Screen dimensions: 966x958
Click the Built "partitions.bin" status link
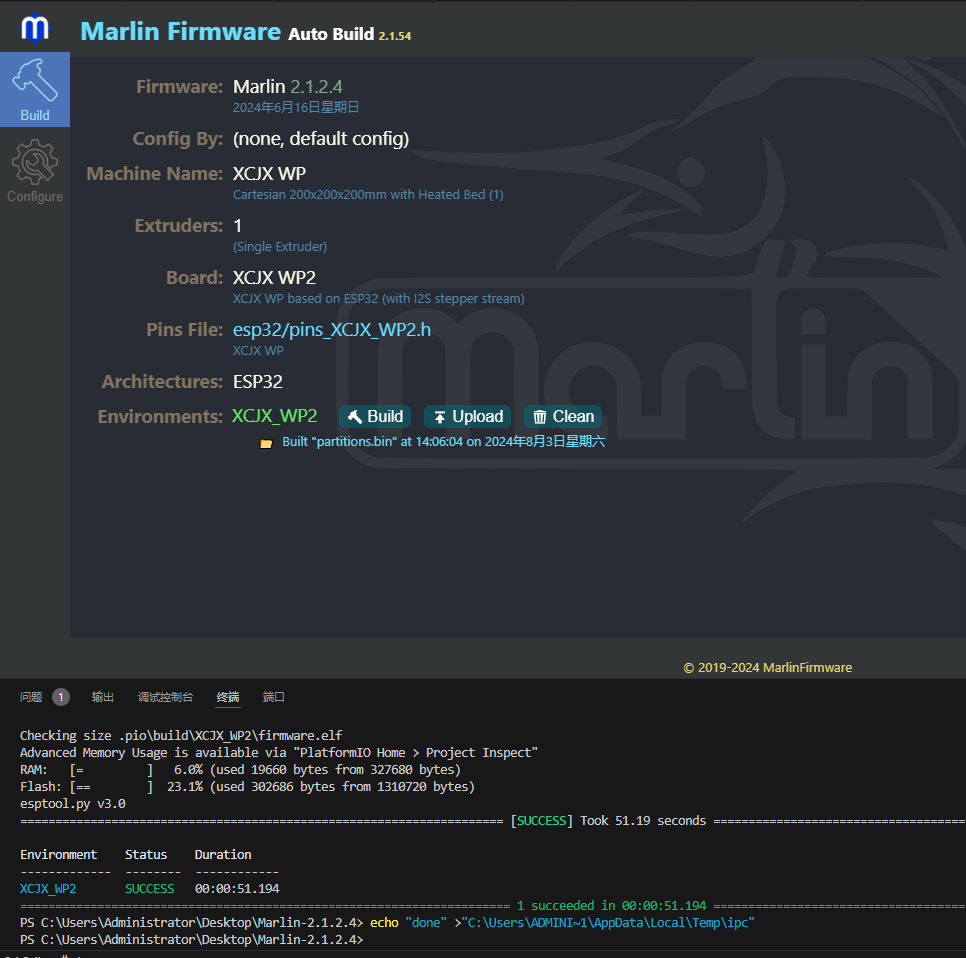pyautogui.click(x=443, y=442)
